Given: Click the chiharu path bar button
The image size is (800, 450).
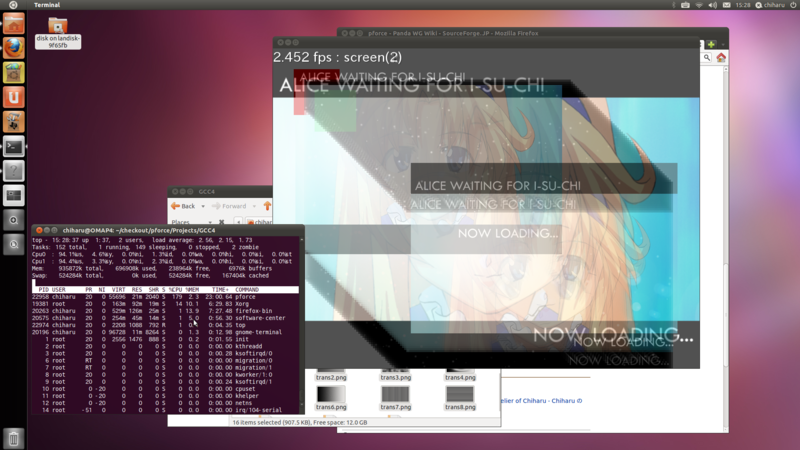Looking at the screenshot, I should (x=259, y=222).
